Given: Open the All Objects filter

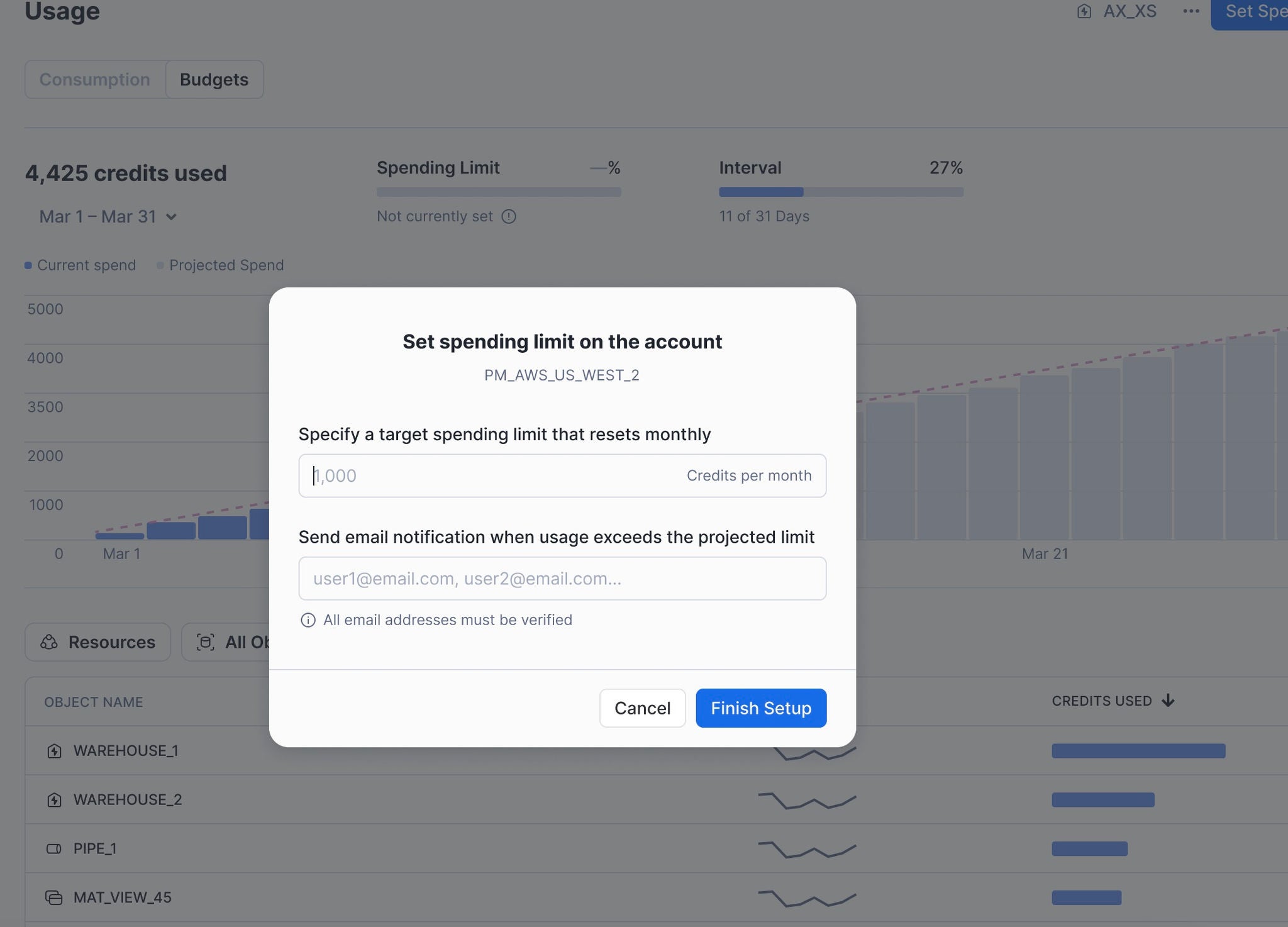Looking at the screenshot, I should pyautogui.click(x=233, y=642).
